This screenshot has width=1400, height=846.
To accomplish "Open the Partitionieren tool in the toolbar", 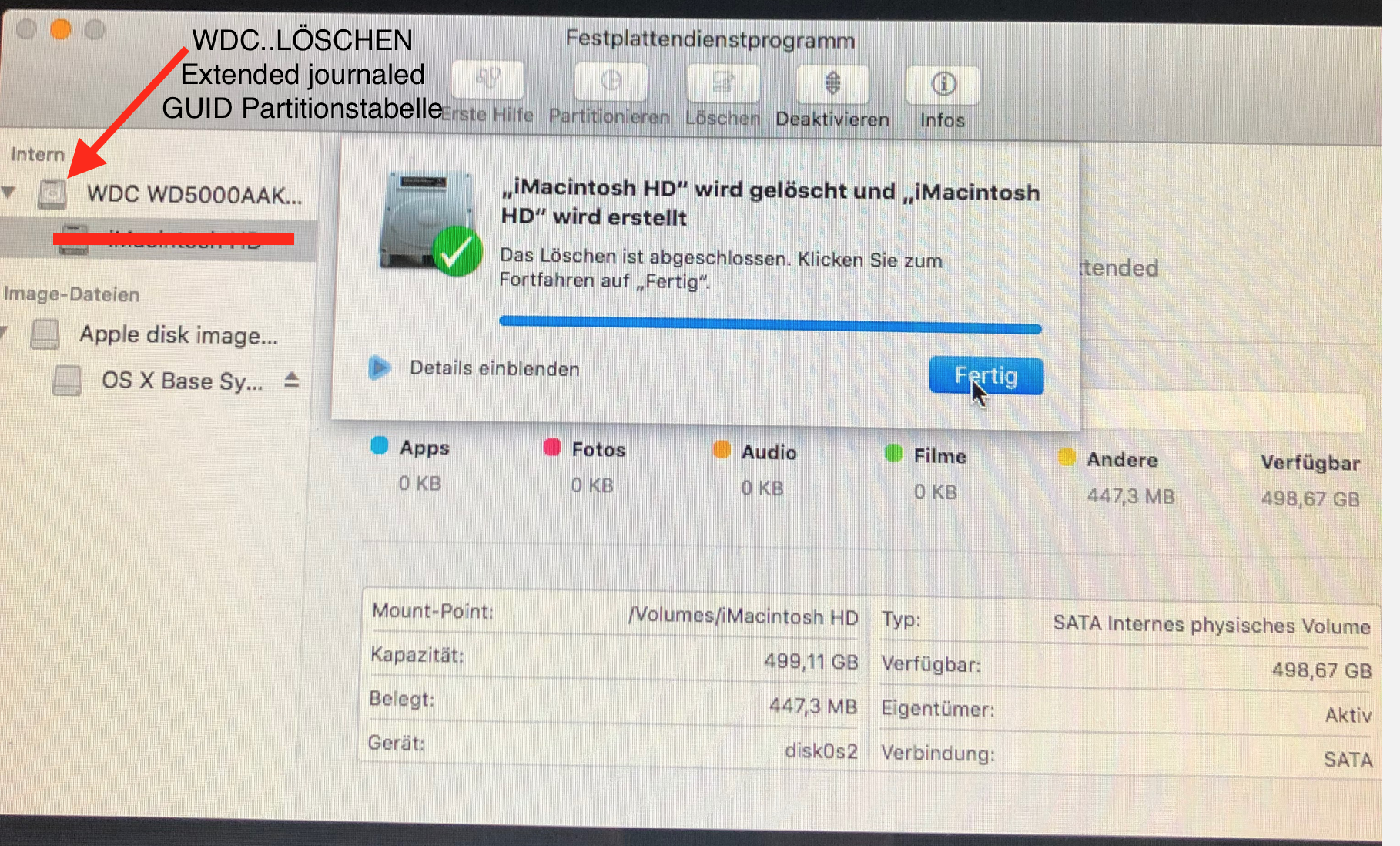I will [x=611, y=82].
